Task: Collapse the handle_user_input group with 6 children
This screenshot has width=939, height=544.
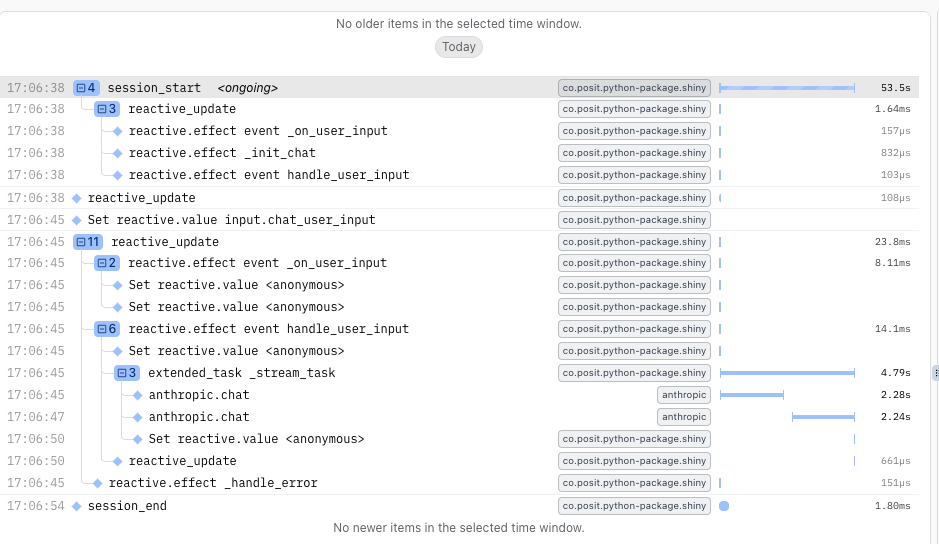Action: coord(101,329)
